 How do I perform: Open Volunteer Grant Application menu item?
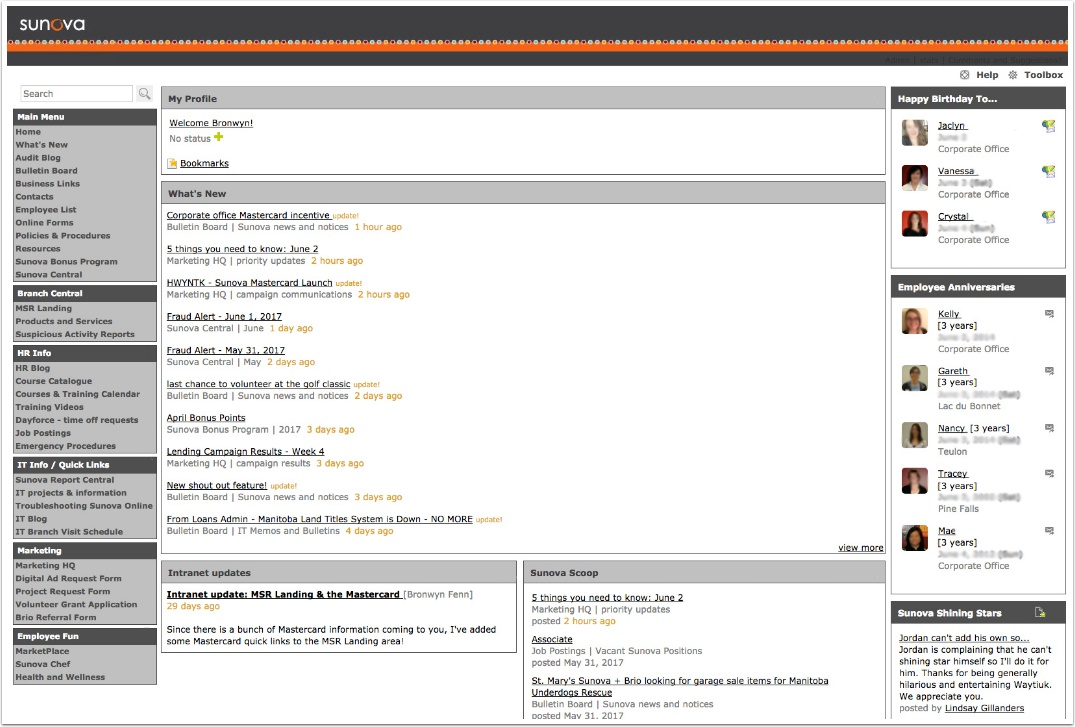(76, 604)
